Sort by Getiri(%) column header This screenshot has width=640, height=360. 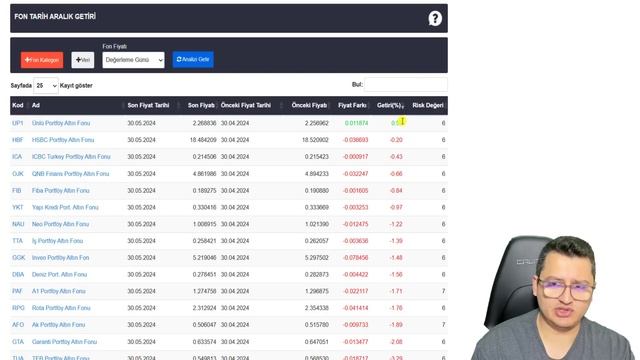[389, 105]
